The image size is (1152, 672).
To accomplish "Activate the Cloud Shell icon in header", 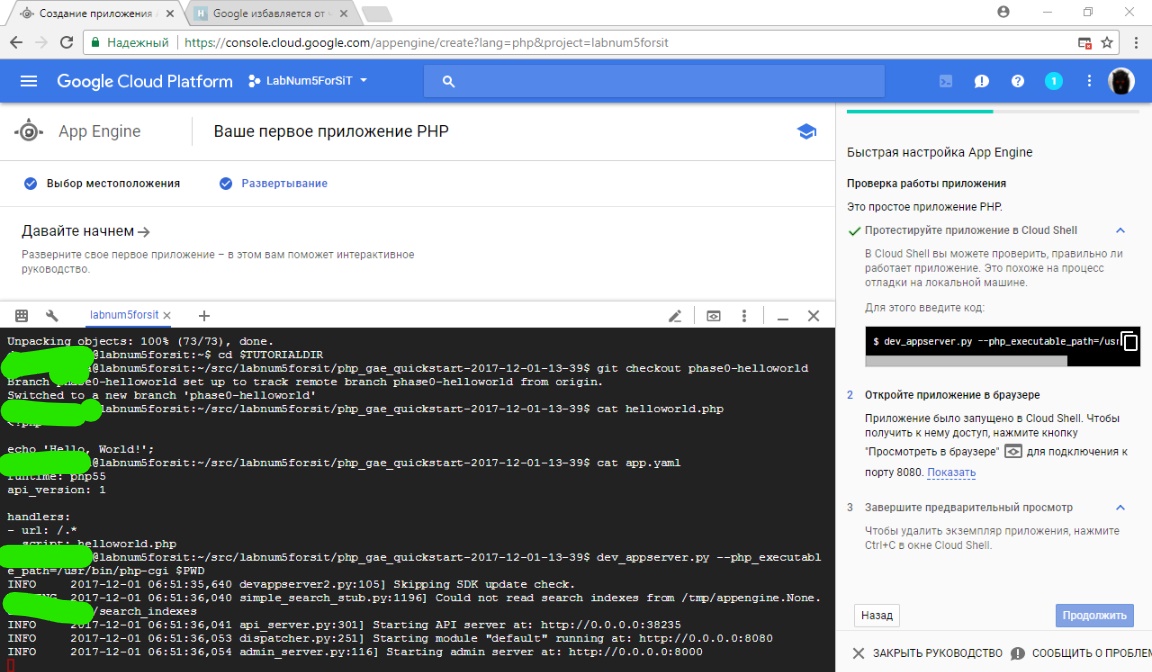I will [946, 81].
